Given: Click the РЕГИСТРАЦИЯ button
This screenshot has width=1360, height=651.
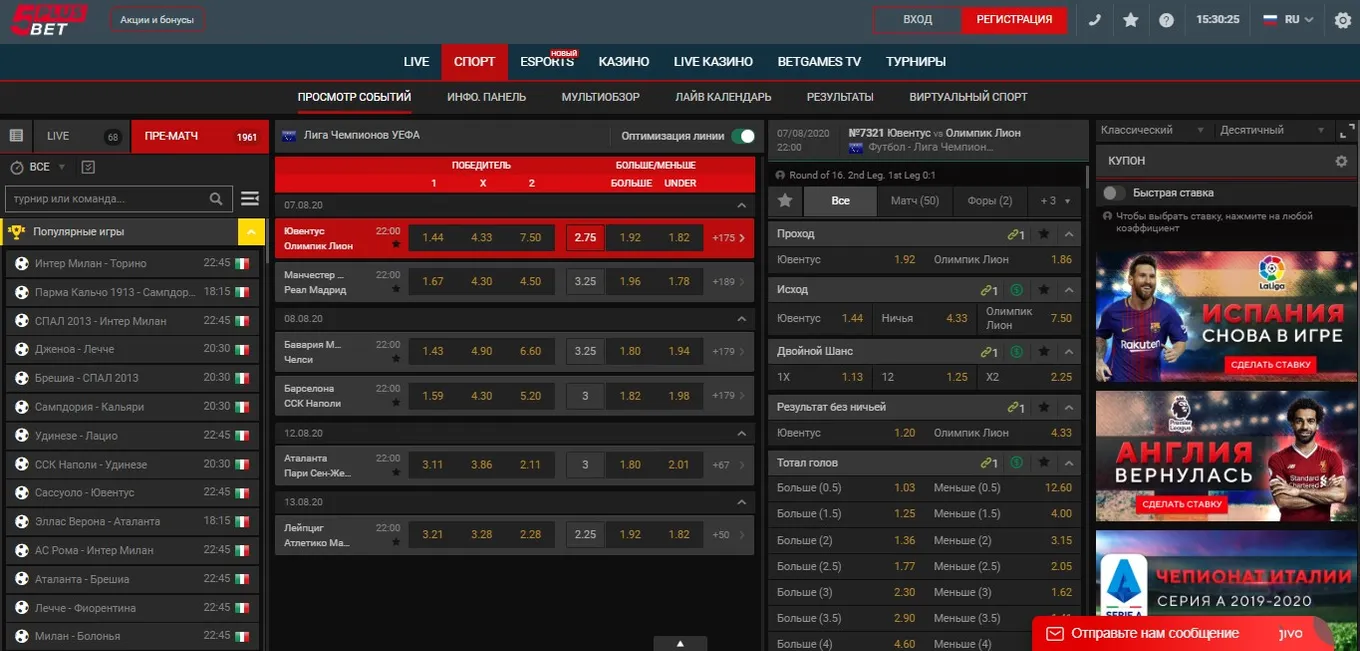Looking at the screenshot, I should tap(1014, 20).
